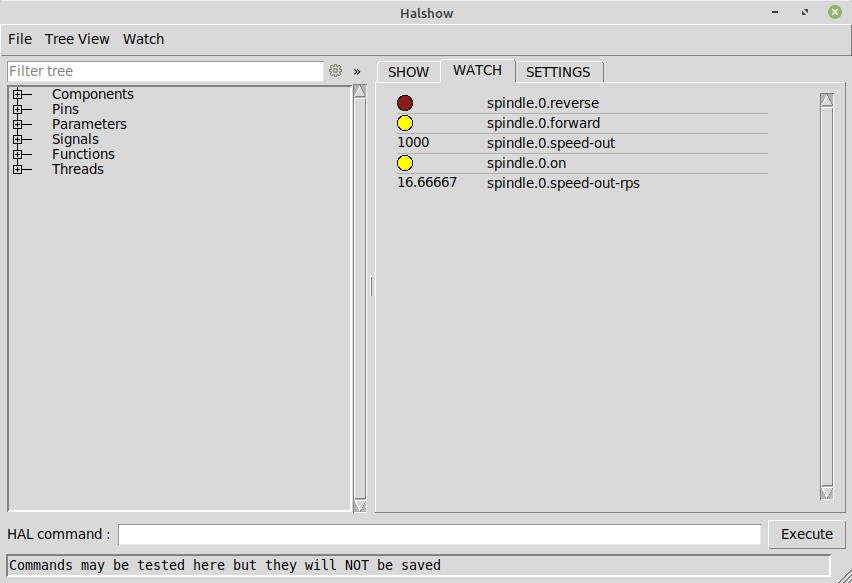
Task: Focus the Filter tree input field
Action: (x=166, y=71)
